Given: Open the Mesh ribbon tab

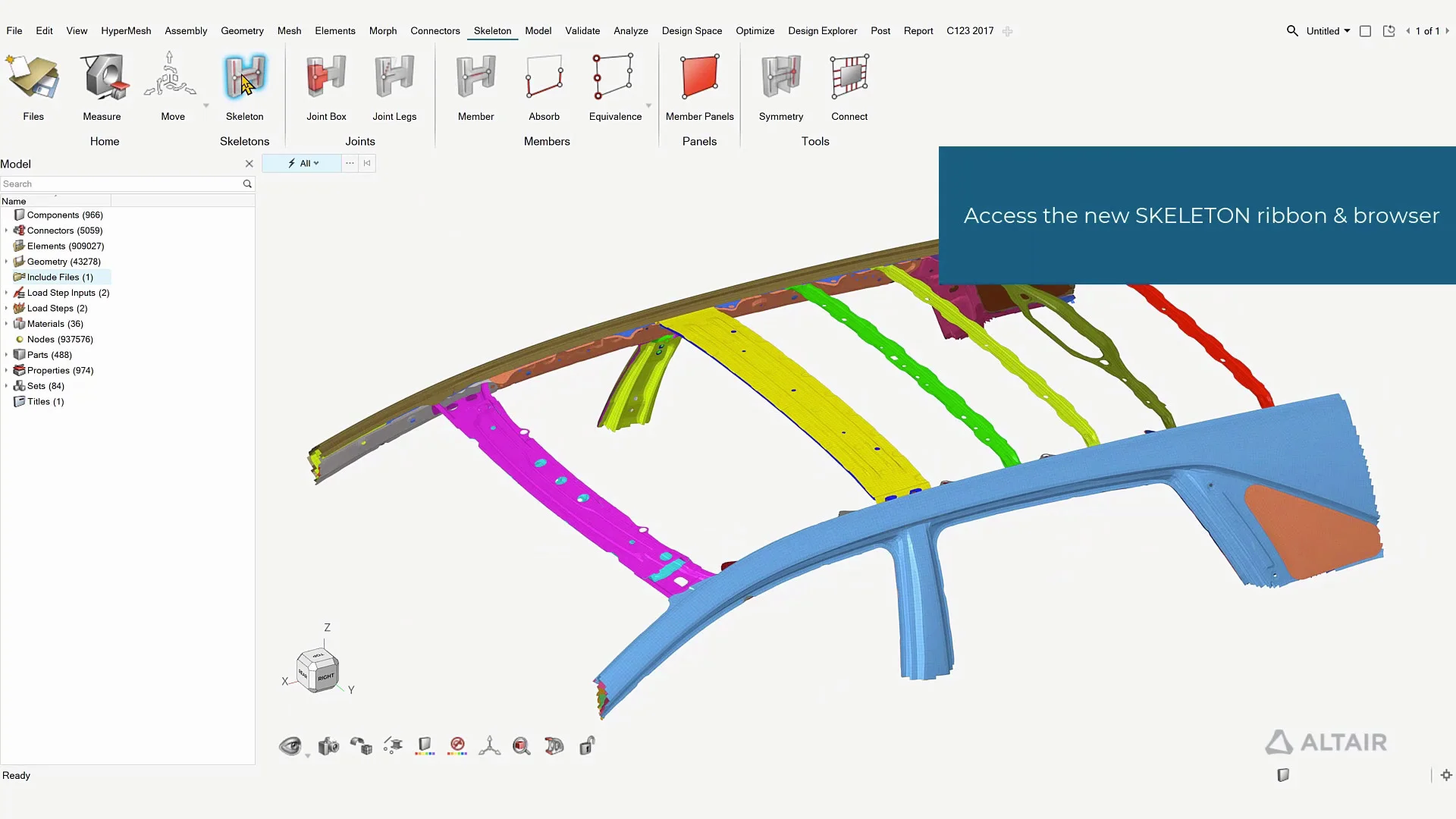Looking at the screenshot, I should 289,31.
